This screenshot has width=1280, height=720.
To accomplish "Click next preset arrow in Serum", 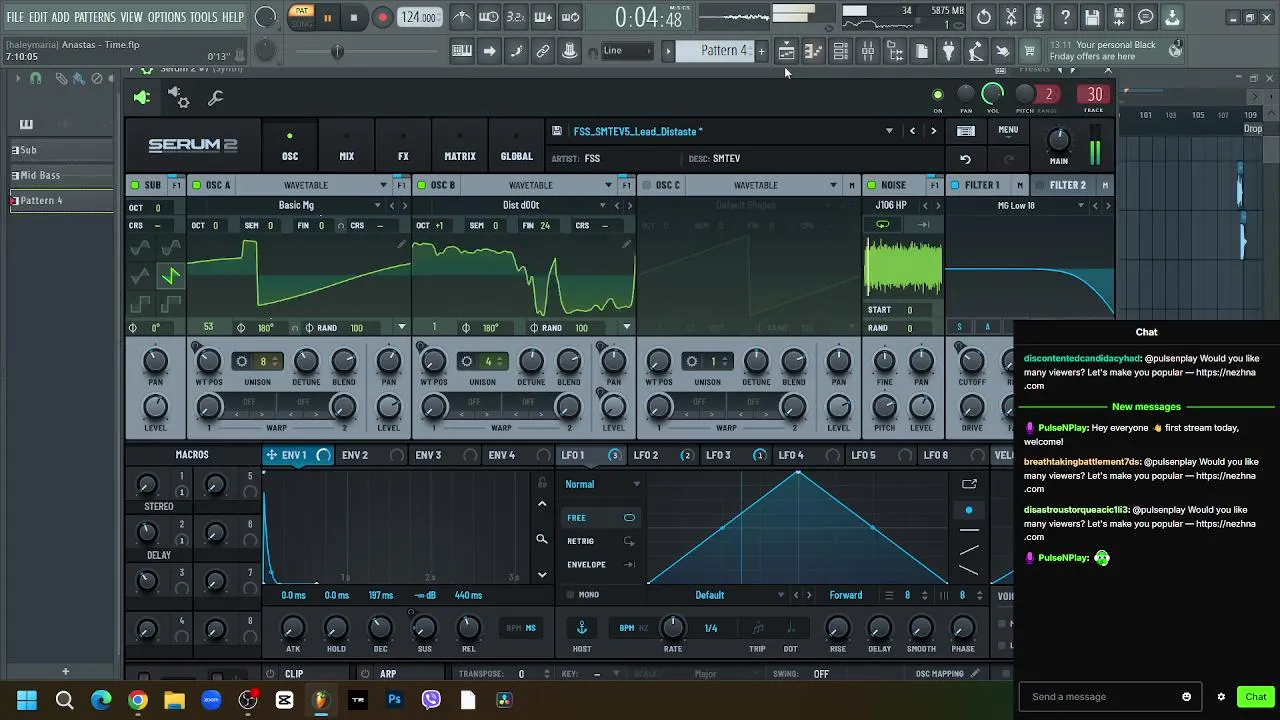I will 934,131.
